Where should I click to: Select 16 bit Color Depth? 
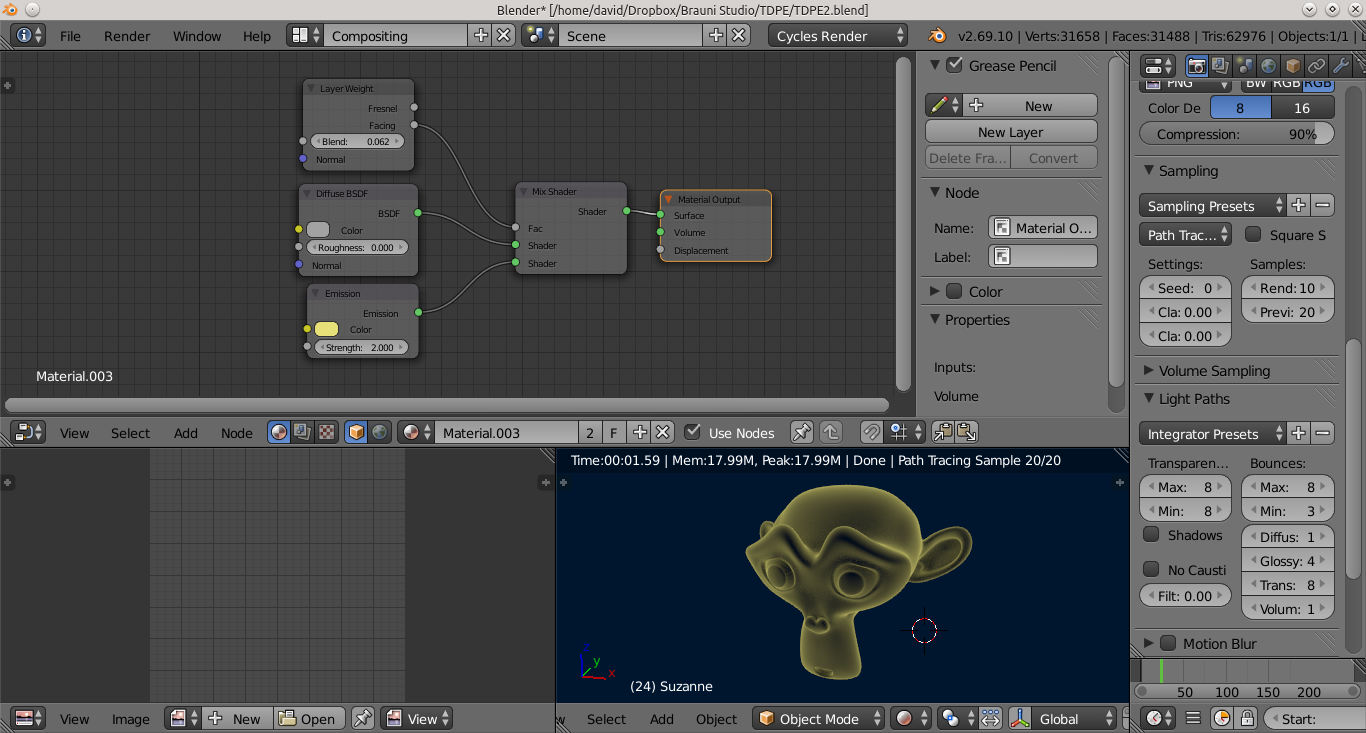pyautogui.click(x=1302, y=108)
